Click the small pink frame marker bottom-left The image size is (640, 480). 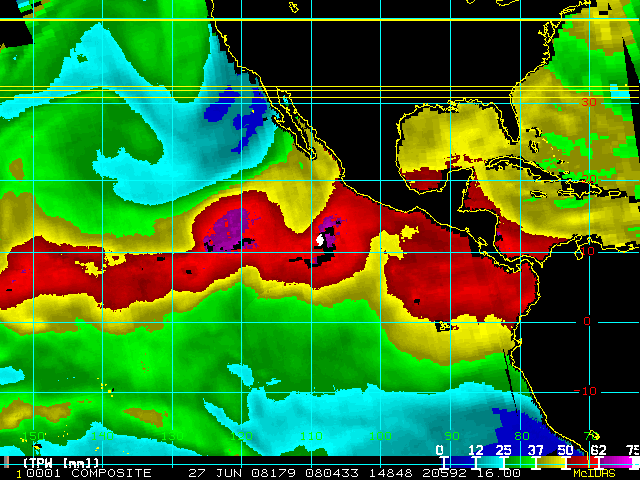coord(7,462)
